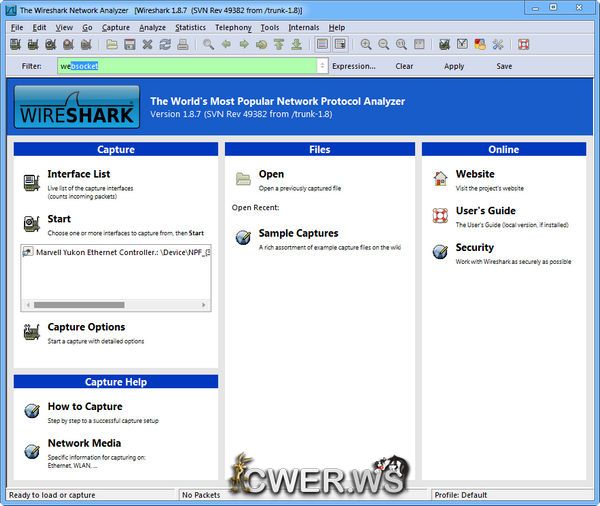
Task: Click the Find Packet magnifier icon
Action: (208, 44)
